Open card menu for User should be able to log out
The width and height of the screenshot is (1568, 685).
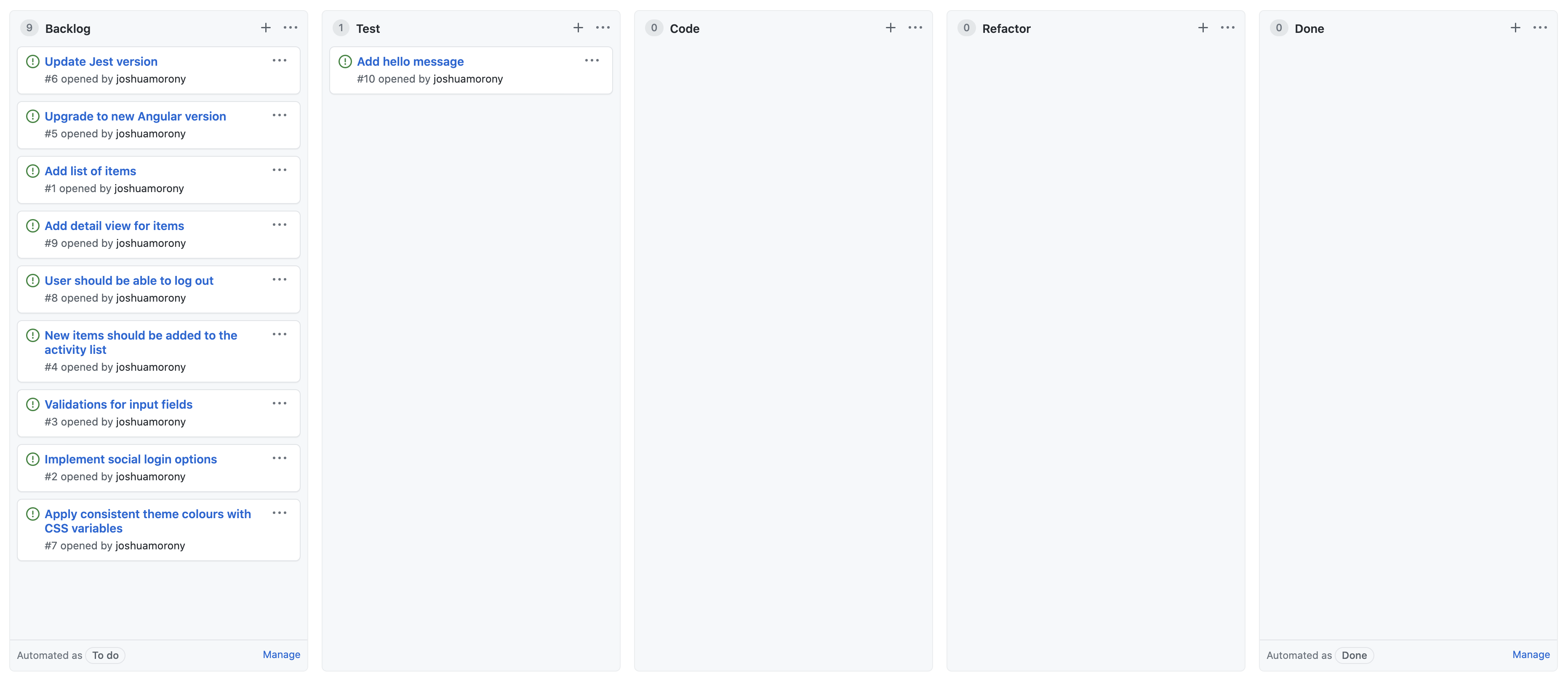pos(280,279)
